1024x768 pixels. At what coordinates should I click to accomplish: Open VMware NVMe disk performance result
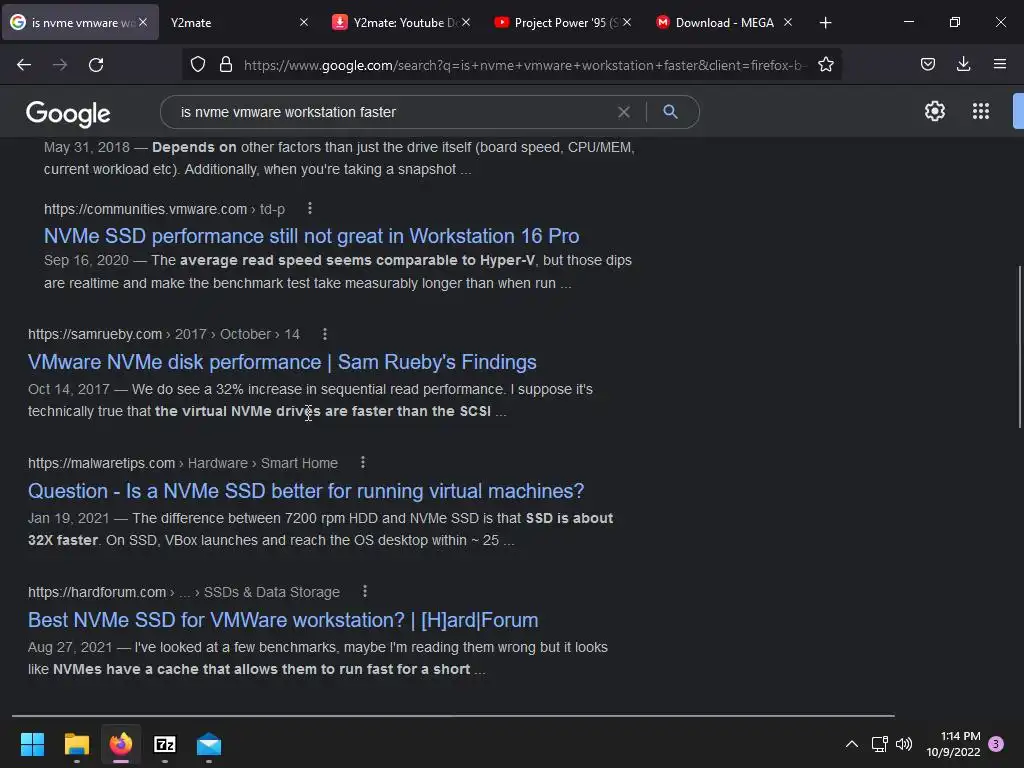pyautogui.click(x=282, y=362)
